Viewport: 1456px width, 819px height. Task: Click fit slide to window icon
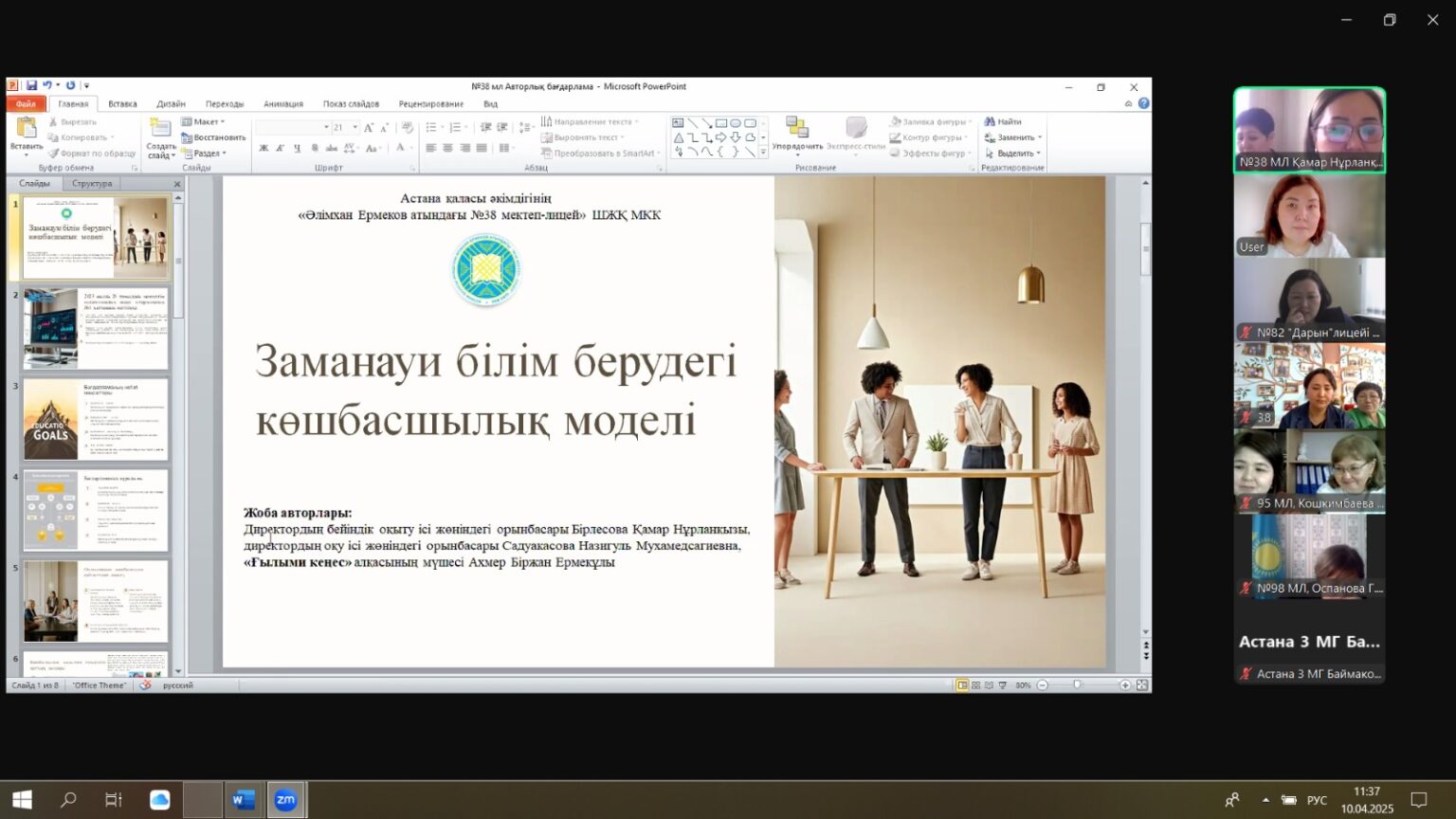click(x=1142, y=685)
